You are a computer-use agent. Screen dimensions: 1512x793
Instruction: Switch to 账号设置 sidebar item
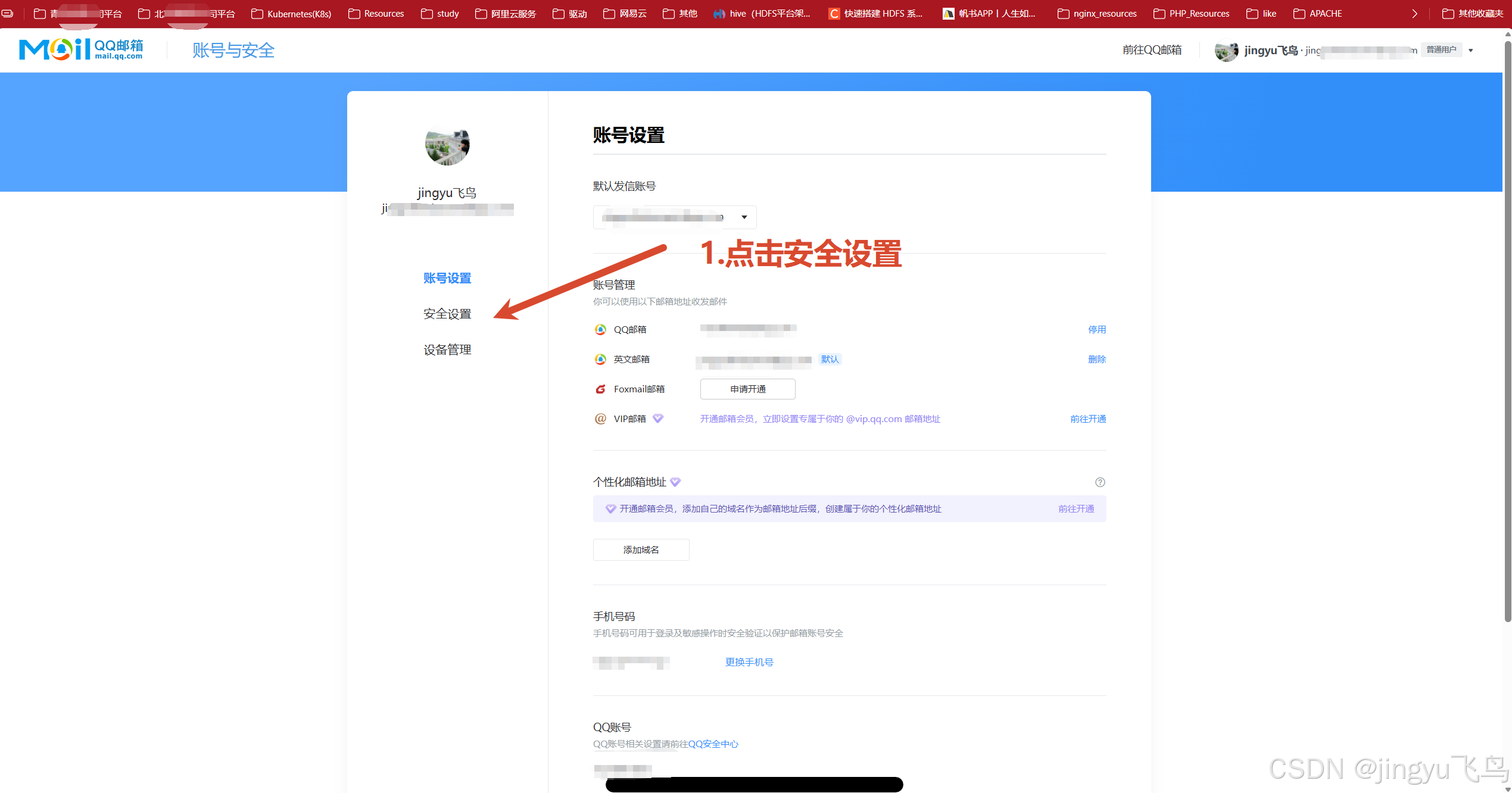pyautogui.click(x=447, y=278)
